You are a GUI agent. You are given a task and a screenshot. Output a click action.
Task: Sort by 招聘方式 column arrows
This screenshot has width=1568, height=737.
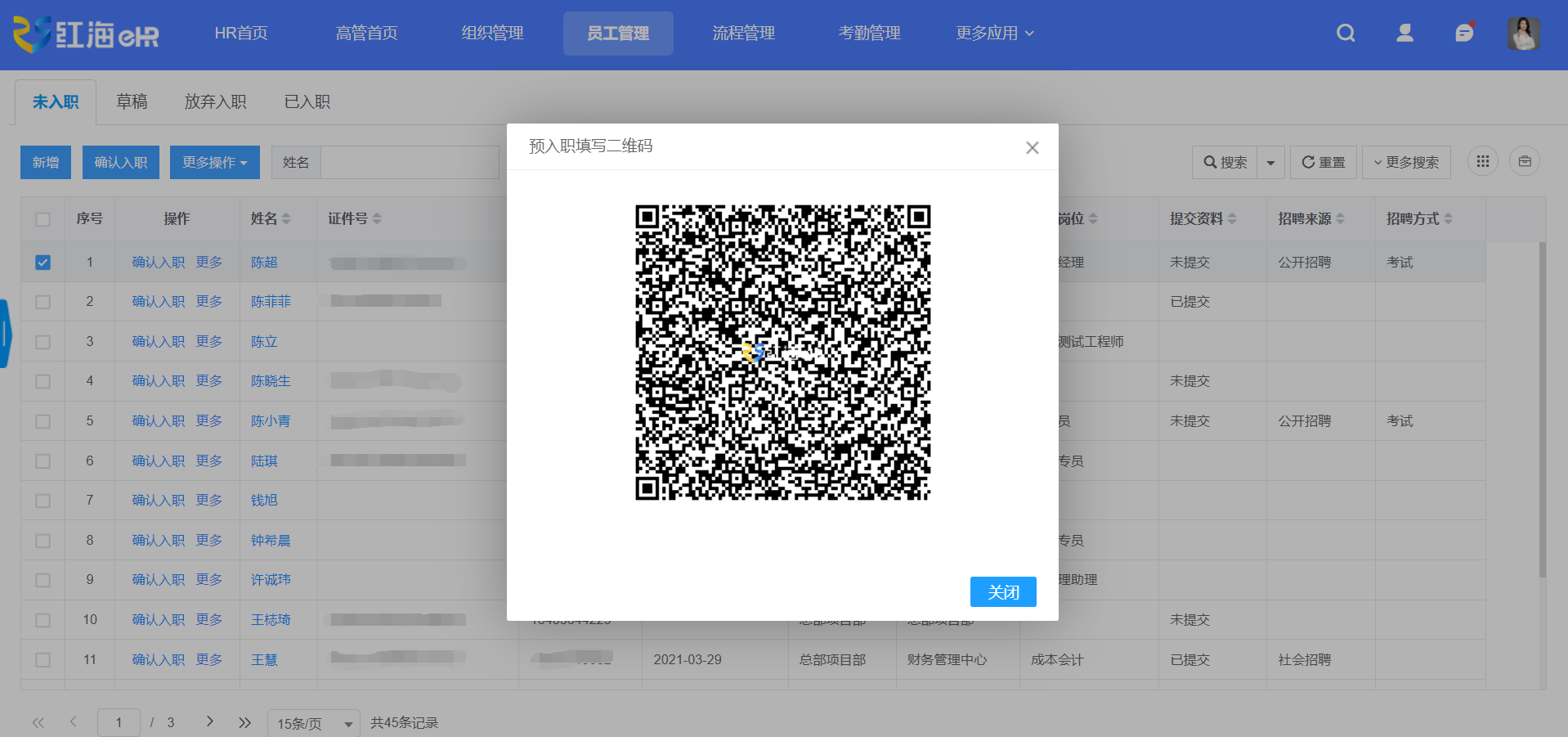pos(1448,218)
